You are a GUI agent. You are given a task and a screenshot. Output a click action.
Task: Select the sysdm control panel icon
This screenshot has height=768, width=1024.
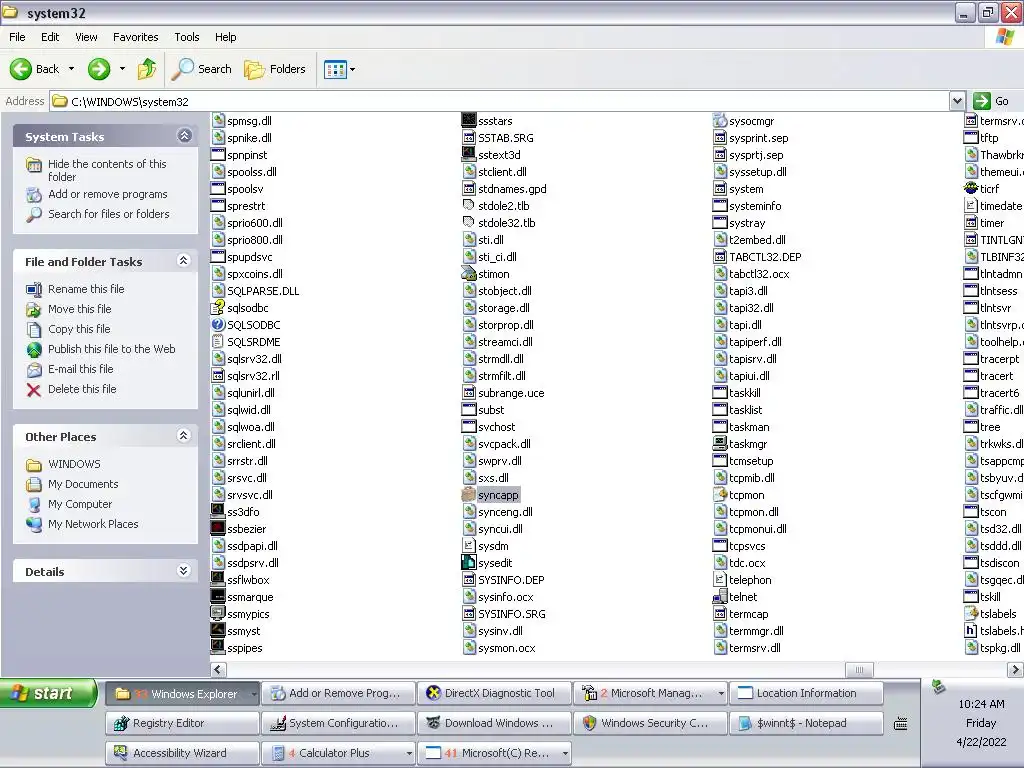[x=468, y=546]
